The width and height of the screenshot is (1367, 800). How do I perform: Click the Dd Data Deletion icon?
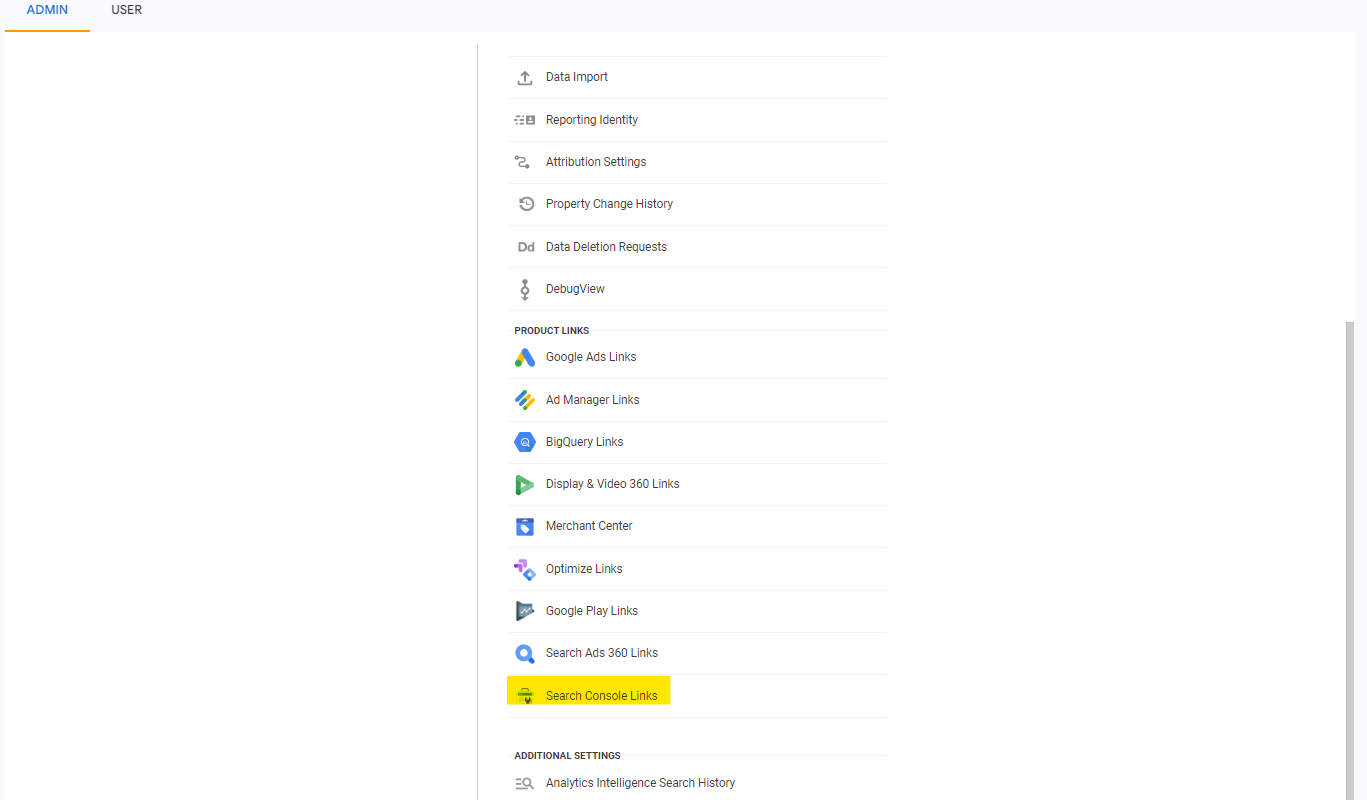(x=526, y=247)
